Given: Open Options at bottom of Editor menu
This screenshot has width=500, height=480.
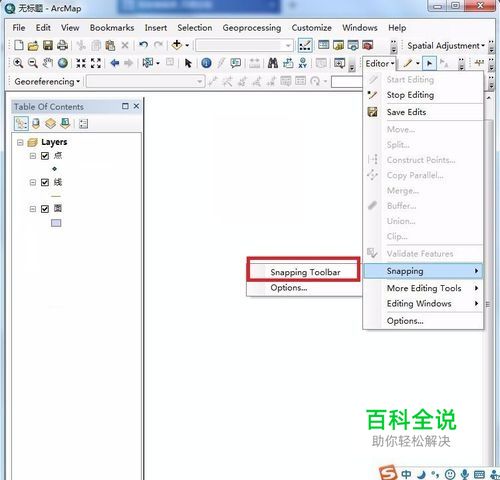Looking at the screenshot, I should pos(423,321).
